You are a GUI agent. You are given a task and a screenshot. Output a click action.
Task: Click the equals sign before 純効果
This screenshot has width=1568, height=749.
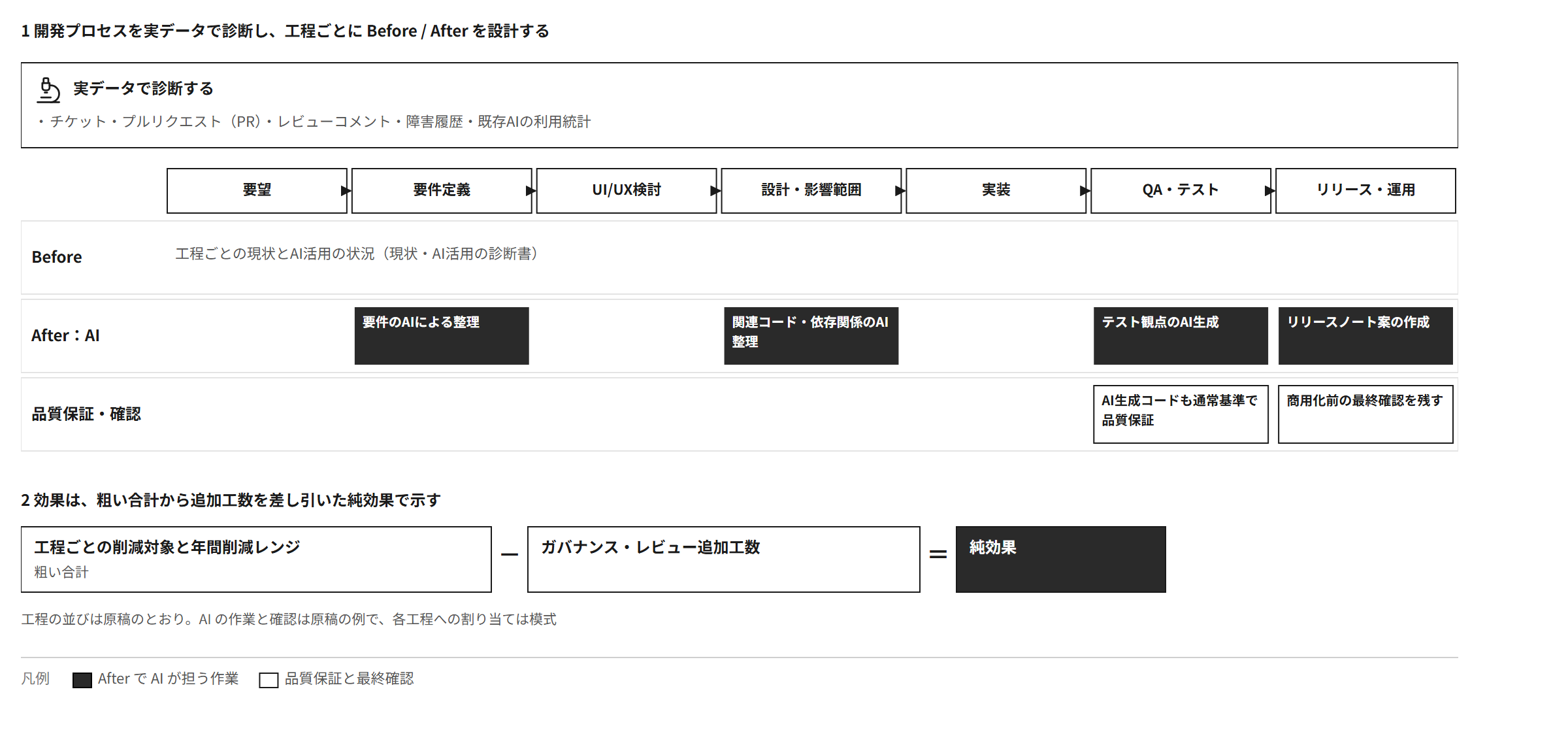coord(938,555)
